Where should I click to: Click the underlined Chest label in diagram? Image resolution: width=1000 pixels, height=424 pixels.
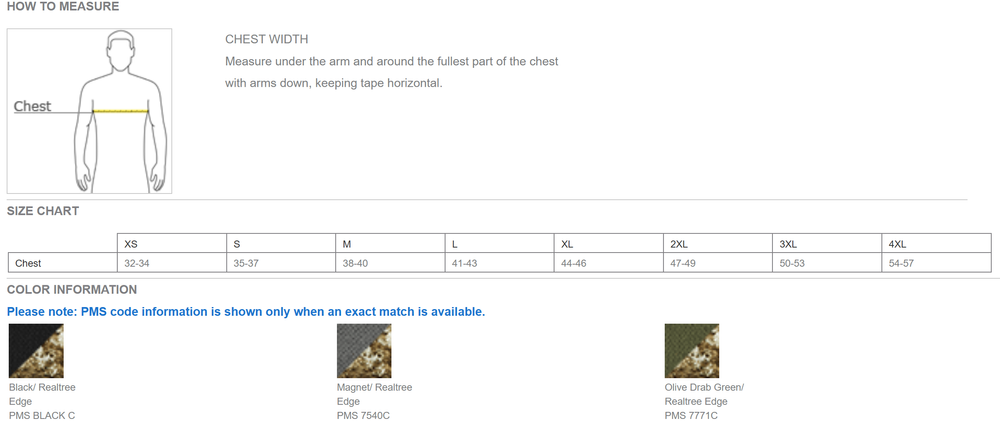[32, 106]
